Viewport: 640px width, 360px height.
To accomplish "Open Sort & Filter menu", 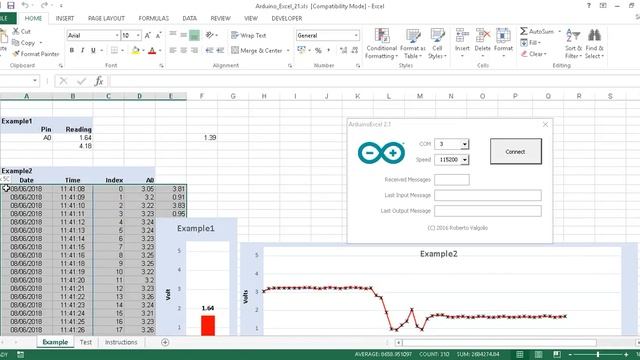I will pyautogui.click(x=573, y=44).
